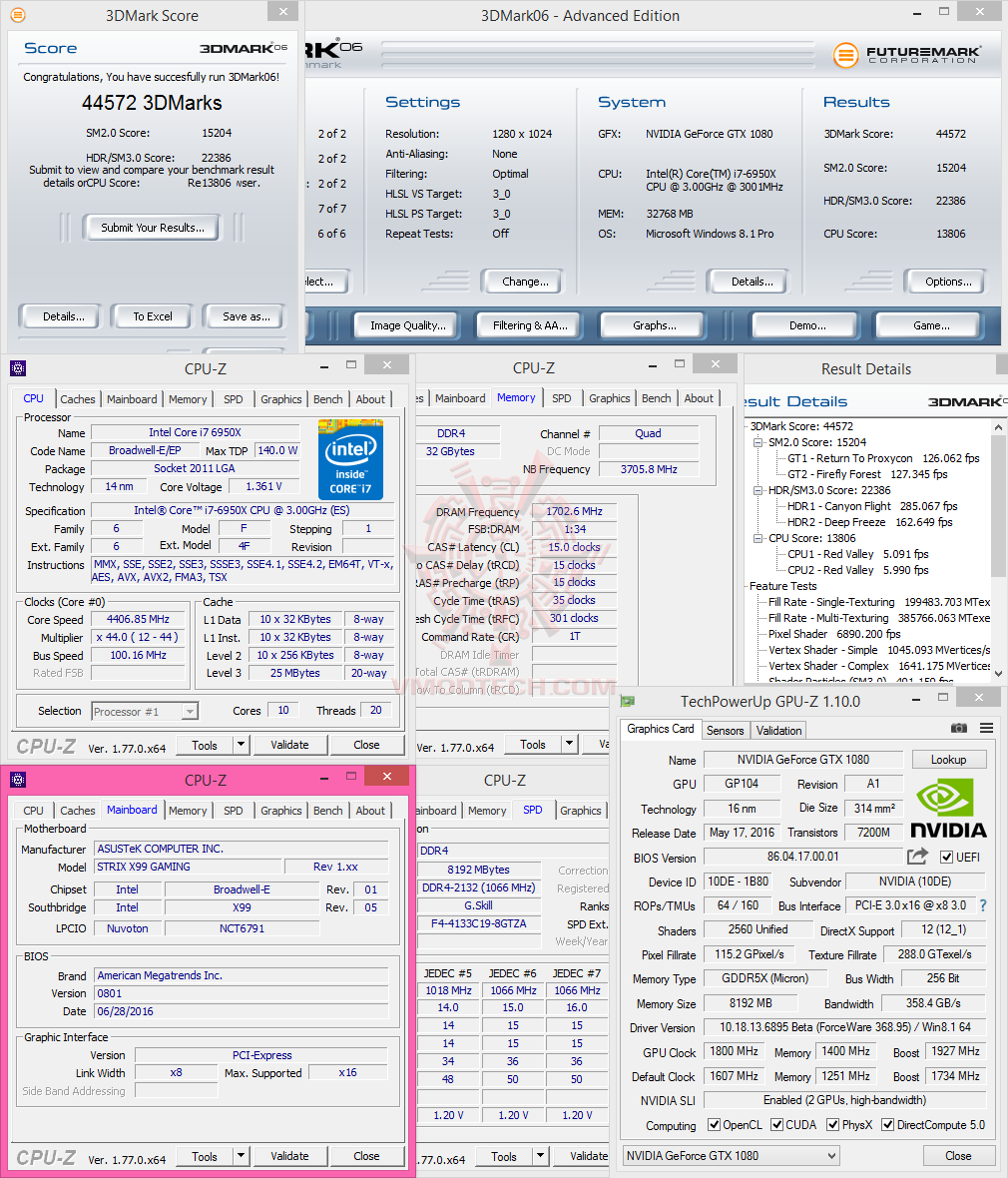This screenshot has height=1178, width=1008.
Task: Open Graphics tab in CPU-Z Mainboard window
Action: (x=280, y=811)
